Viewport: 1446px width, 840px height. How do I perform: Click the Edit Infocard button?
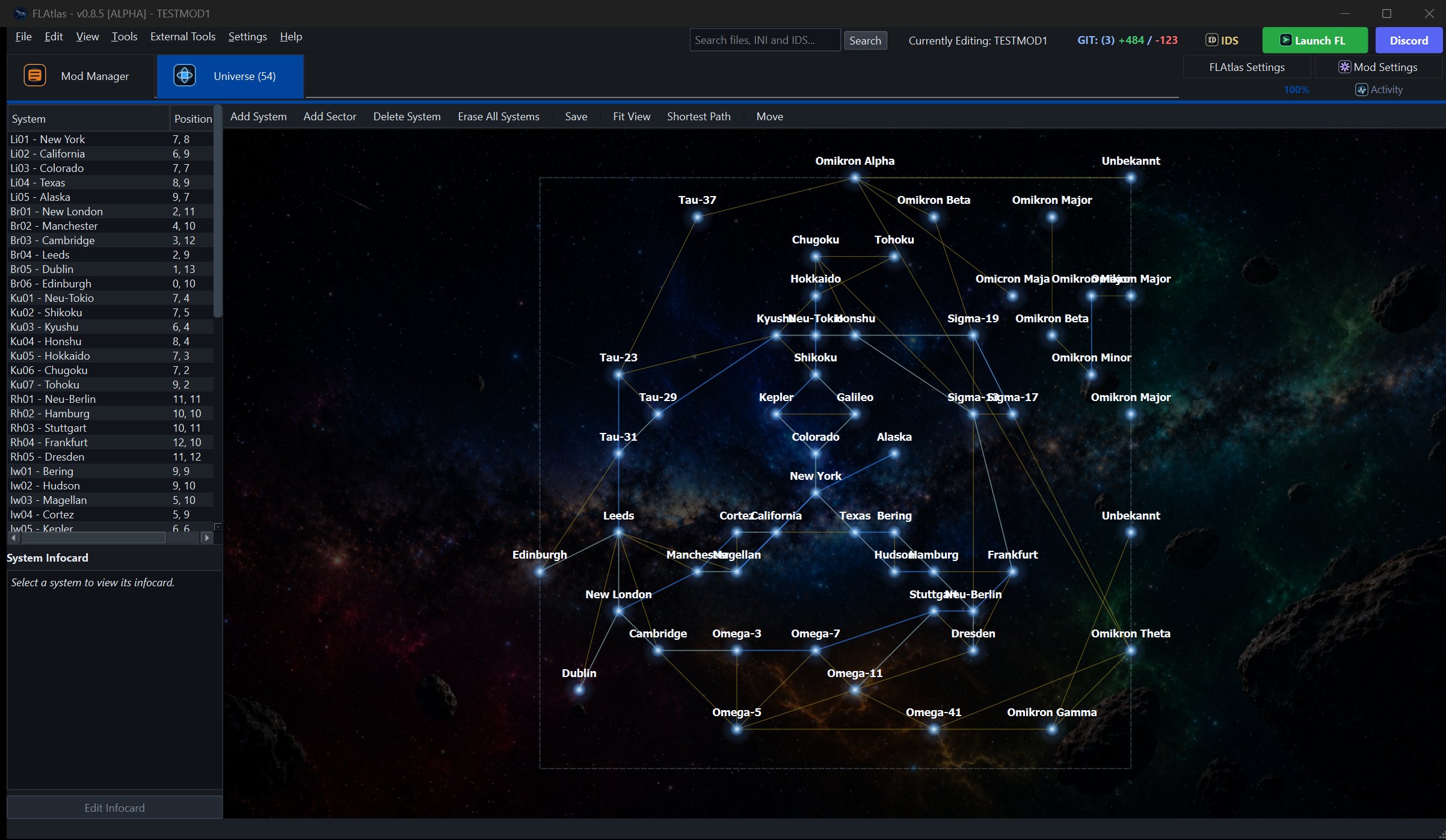click(x=115, y=808)
